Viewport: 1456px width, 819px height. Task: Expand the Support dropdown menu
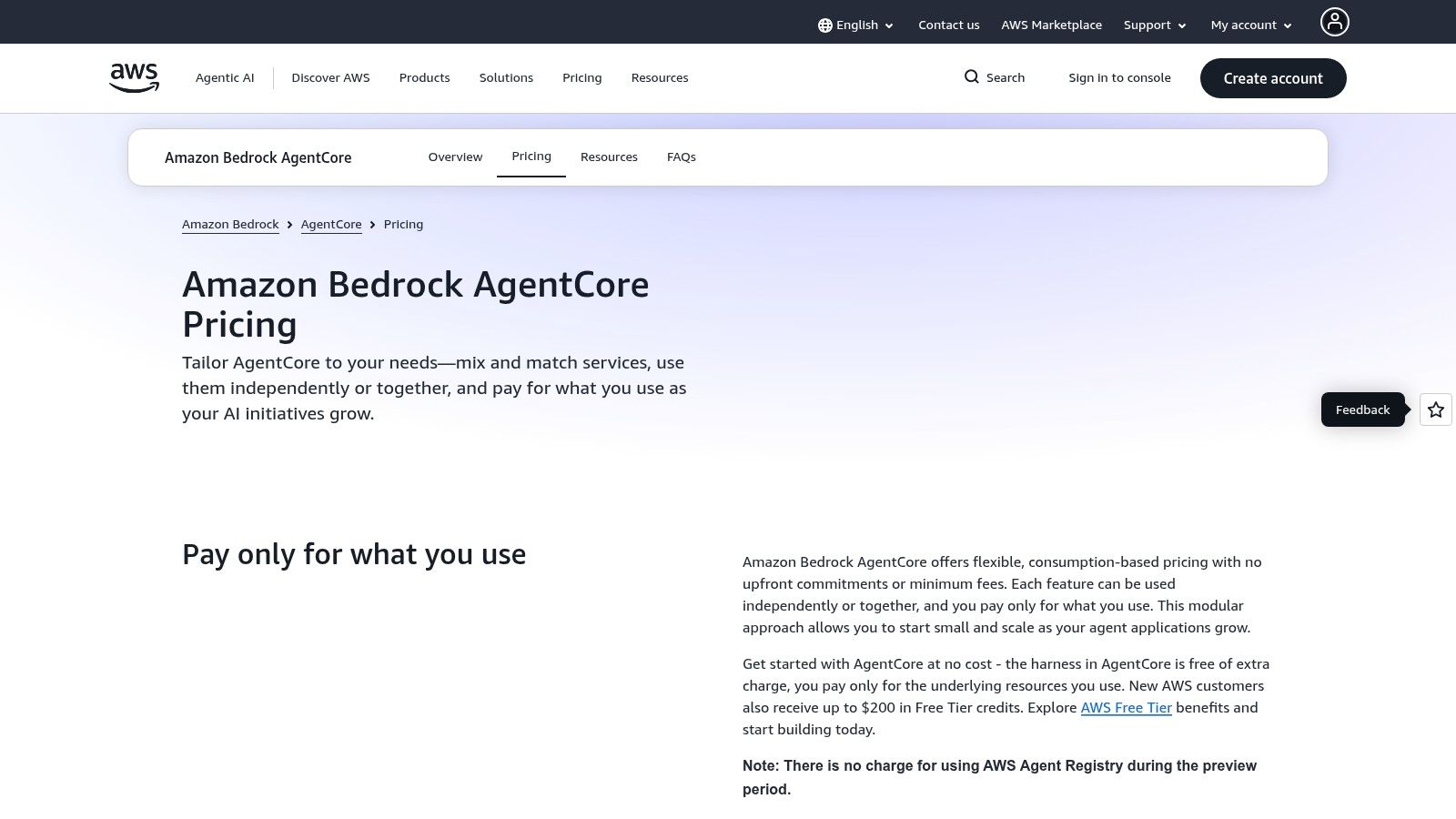click(1155, 25)
